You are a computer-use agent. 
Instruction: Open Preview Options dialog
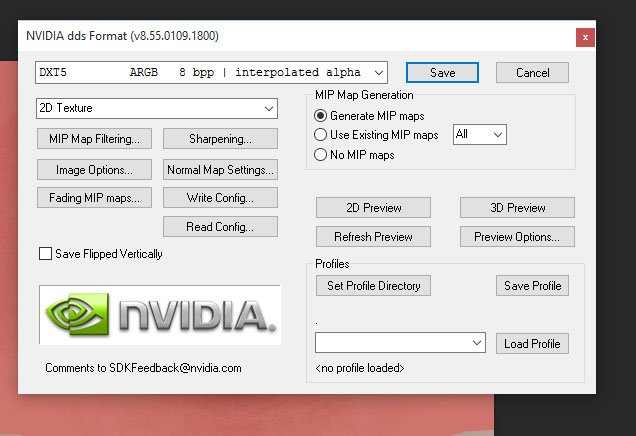(517, 236)
